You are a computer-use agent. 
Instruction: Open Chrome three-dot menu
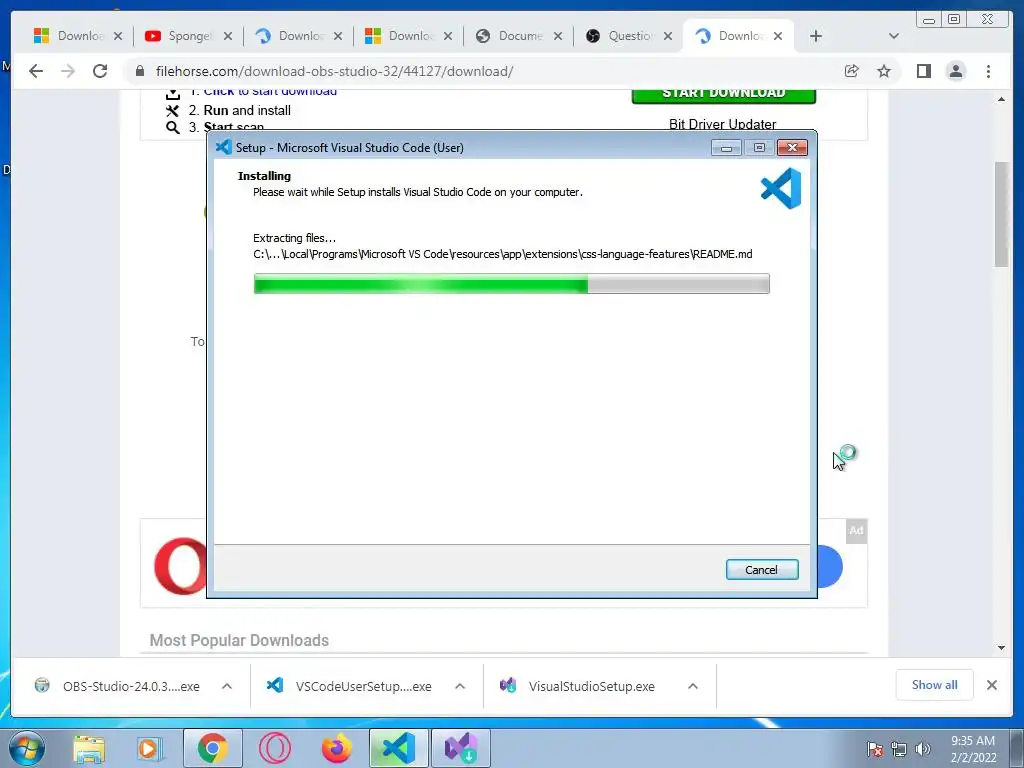[x=988, y=71]
